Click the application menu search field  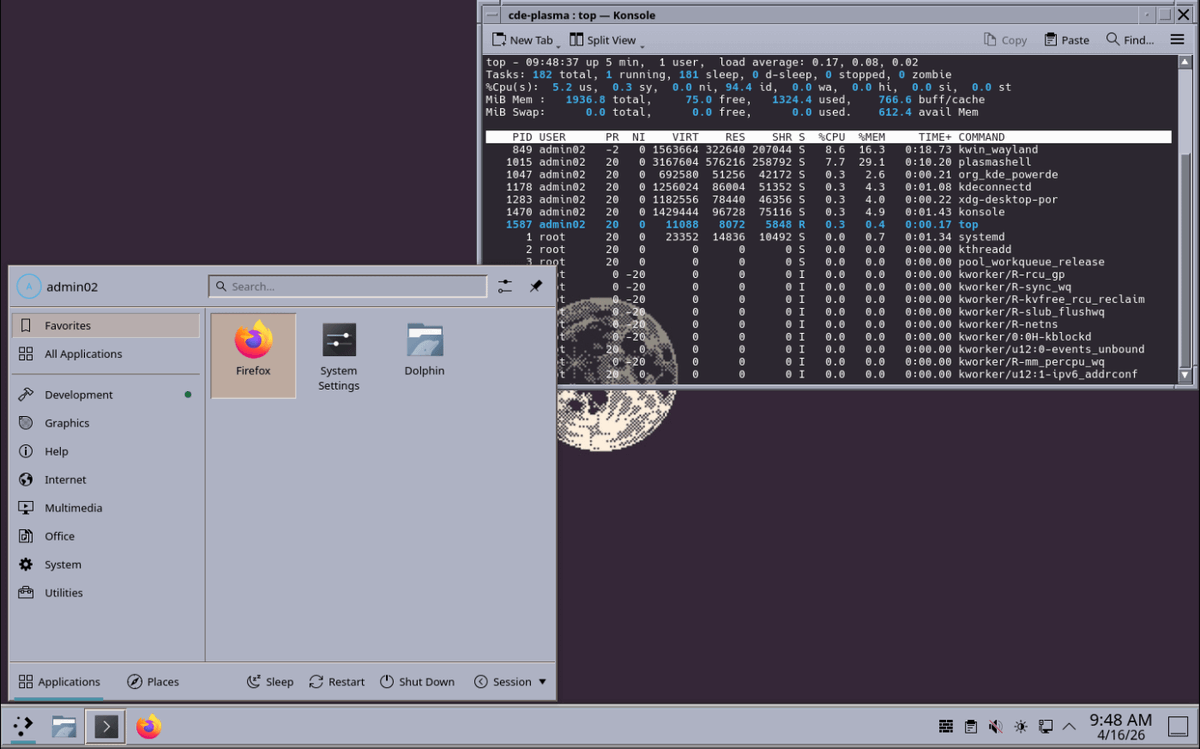pos(347,286)
